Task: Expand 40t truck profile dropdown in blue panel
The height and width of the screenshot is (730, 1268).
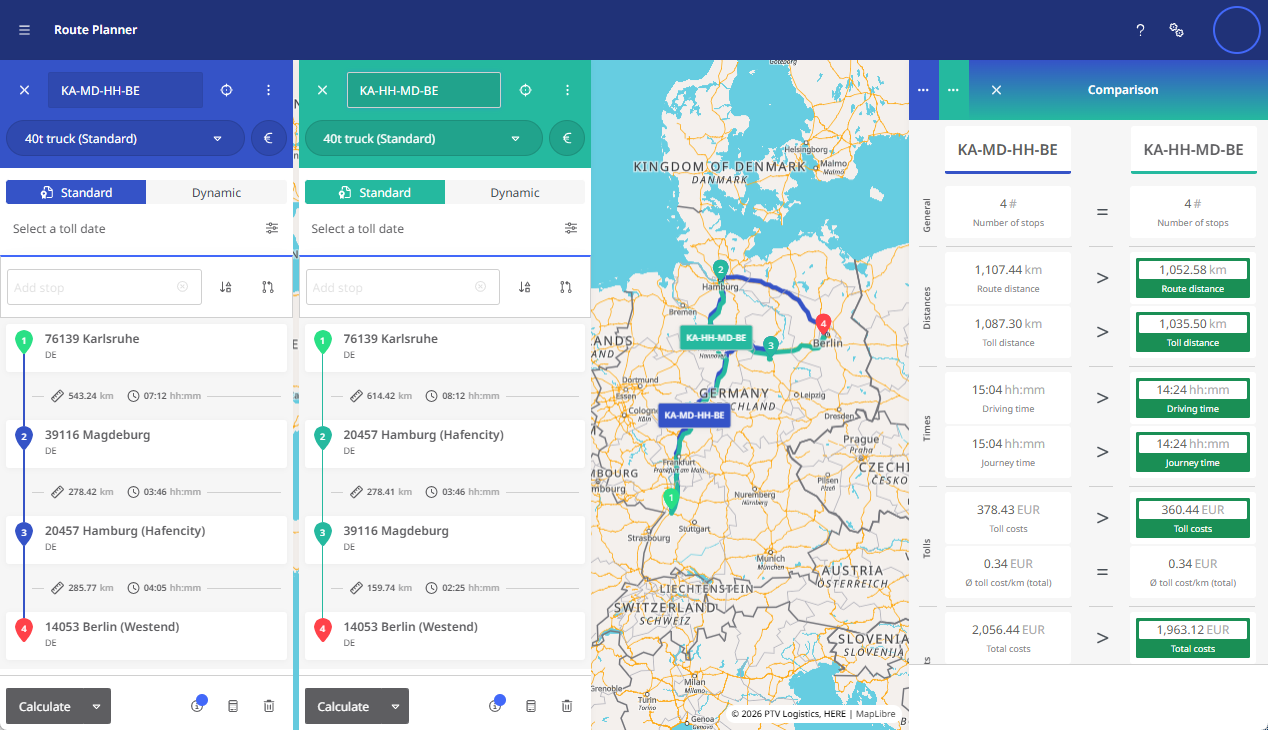Action: tap(126, 139)
